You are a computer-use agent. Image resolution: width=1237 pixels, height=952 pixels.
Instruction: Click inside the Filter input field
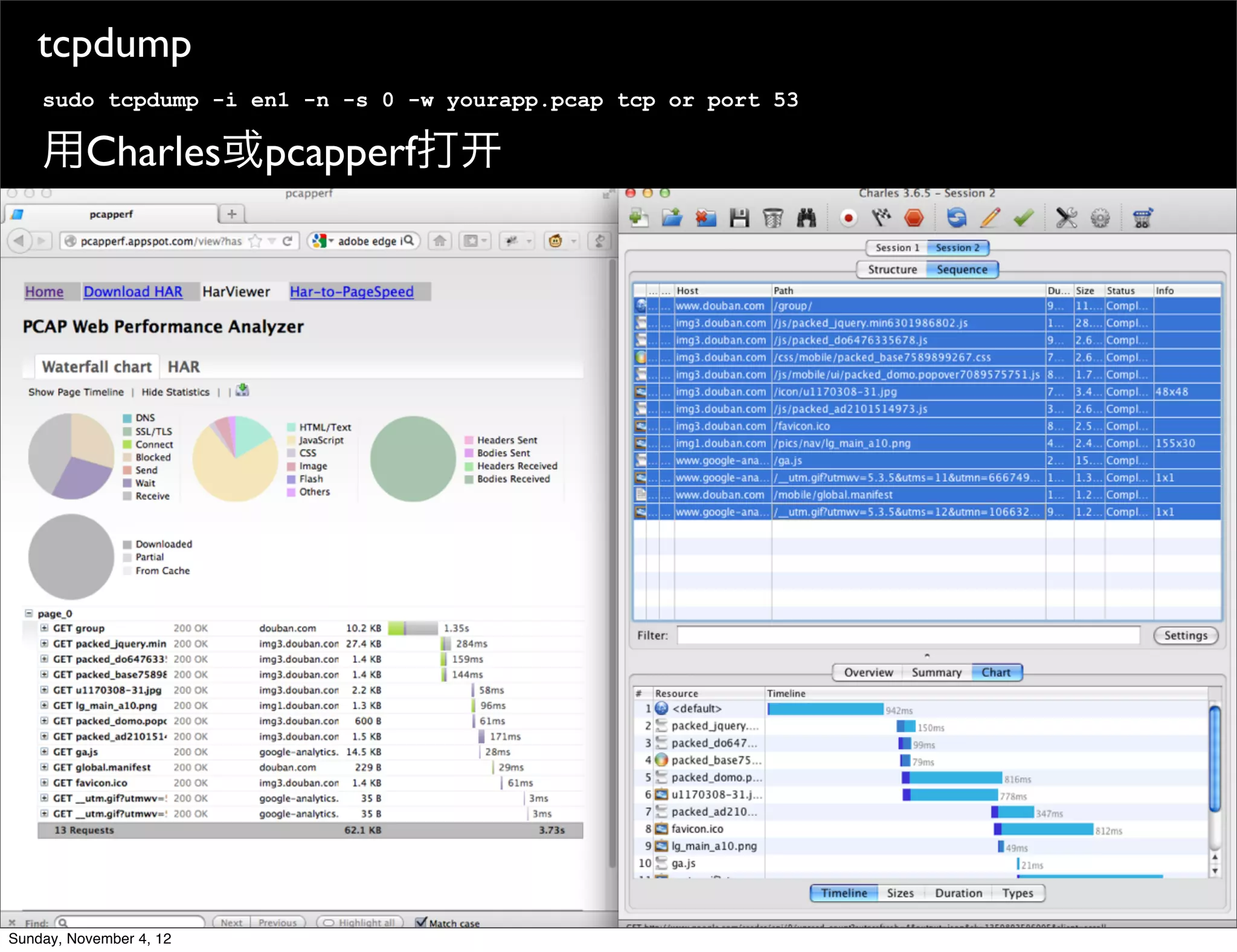[908, 635]
